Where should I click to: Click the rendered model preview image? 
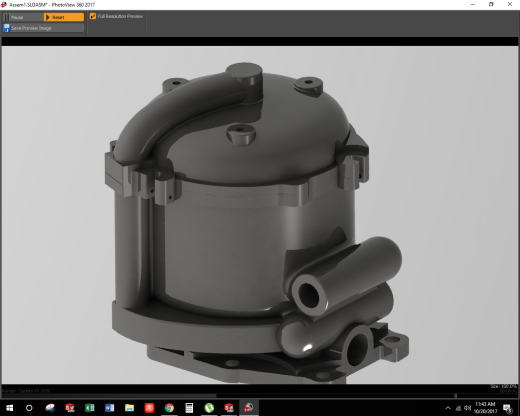click(260, 215)
